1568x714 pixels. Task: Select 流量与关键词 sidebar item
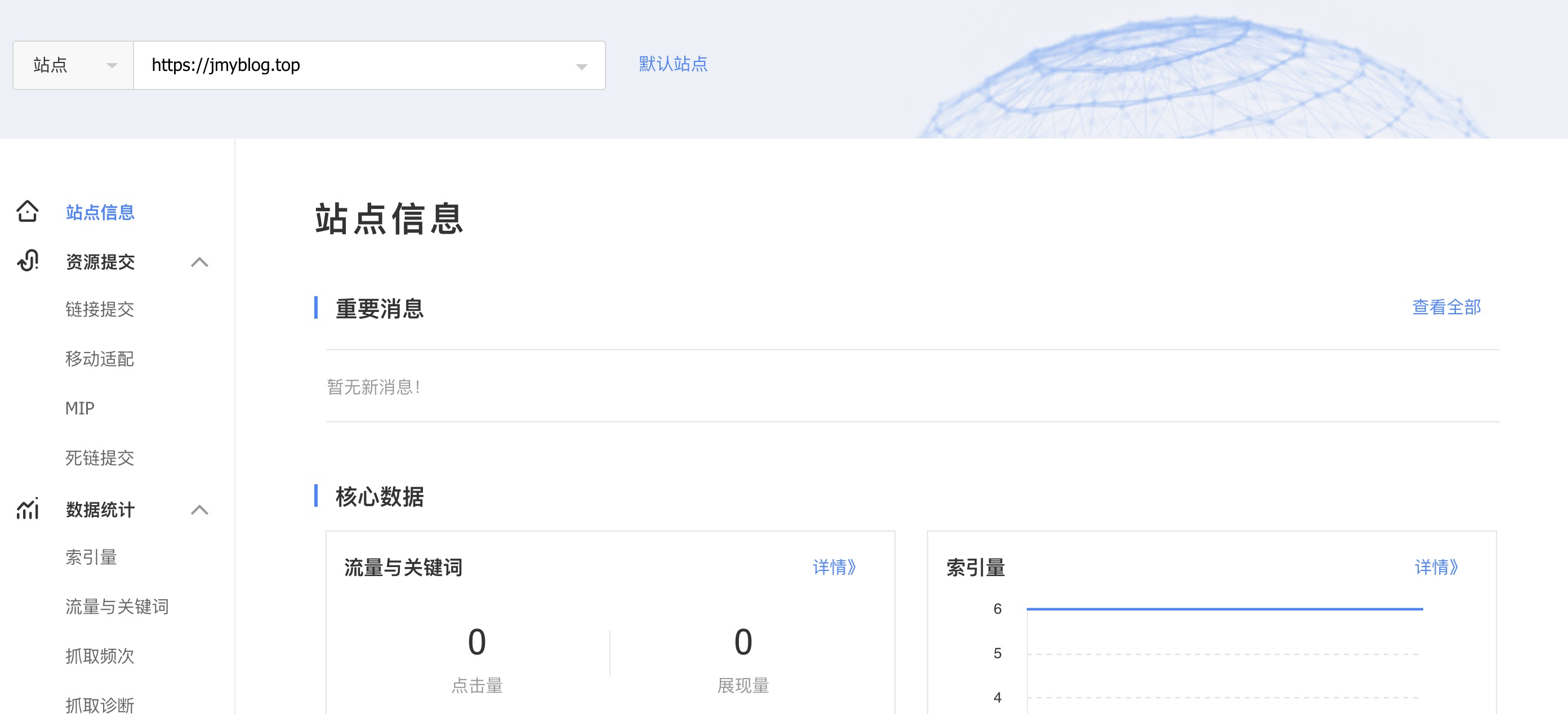[x=117, y=606]
